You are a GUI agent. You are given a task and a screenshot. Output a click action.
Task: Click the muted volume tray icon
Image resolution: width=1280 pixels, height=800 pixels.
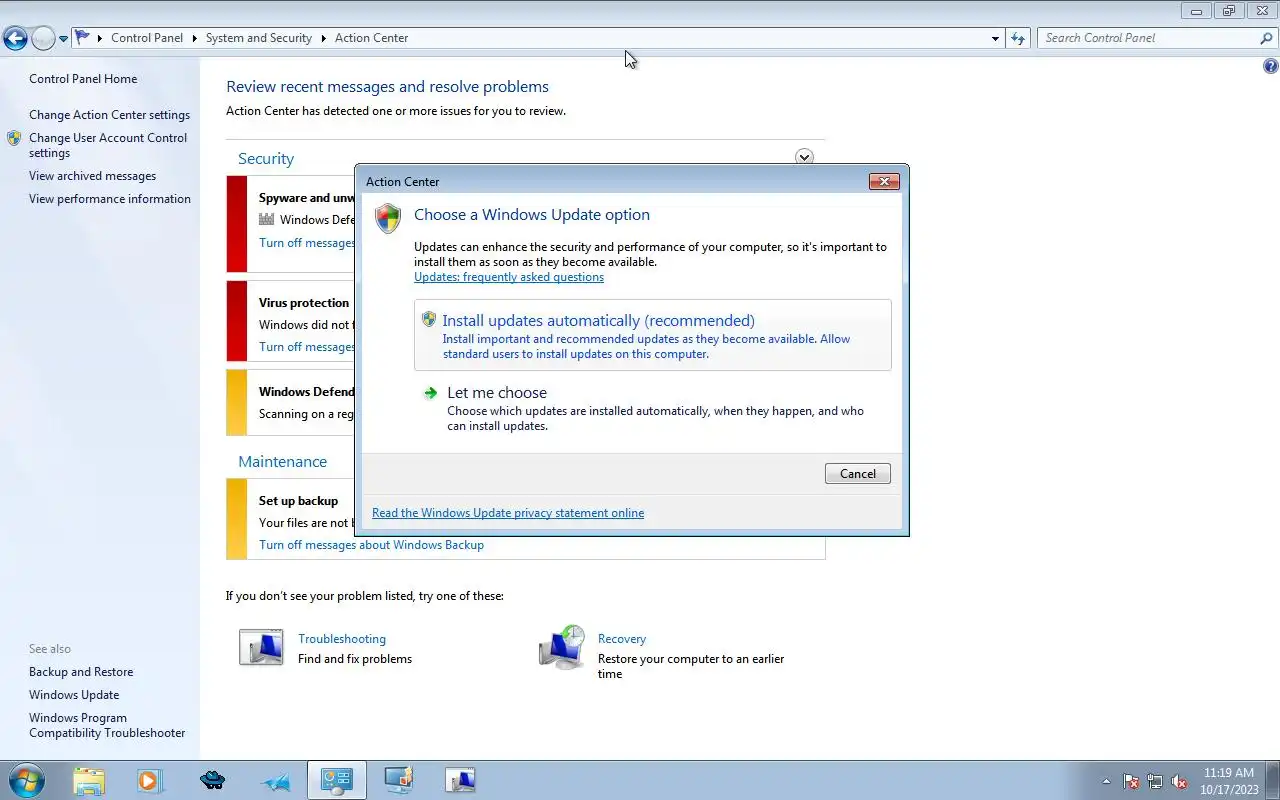coord(1179,781)
